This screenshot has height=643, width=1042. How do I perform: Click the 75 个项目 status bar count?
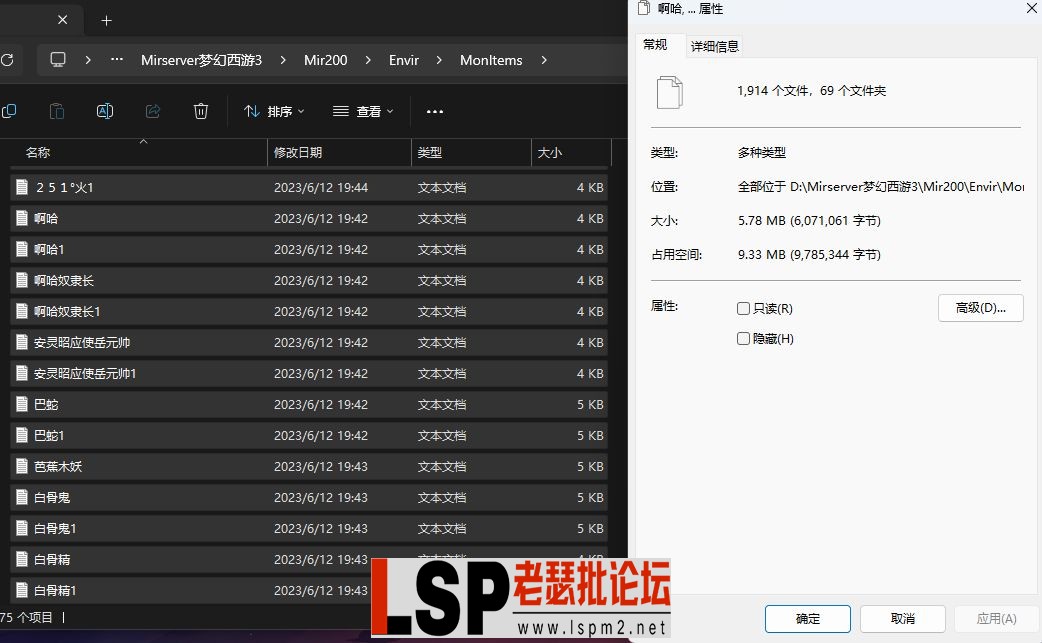coord(27,617)
